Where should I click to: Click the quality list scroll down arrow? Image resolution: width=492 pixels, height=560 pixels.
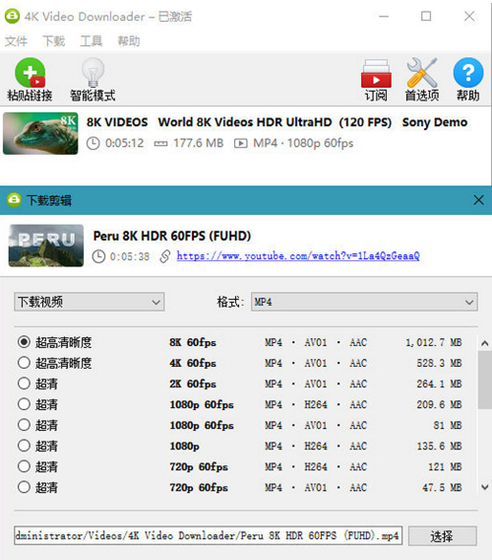point(485,487)
